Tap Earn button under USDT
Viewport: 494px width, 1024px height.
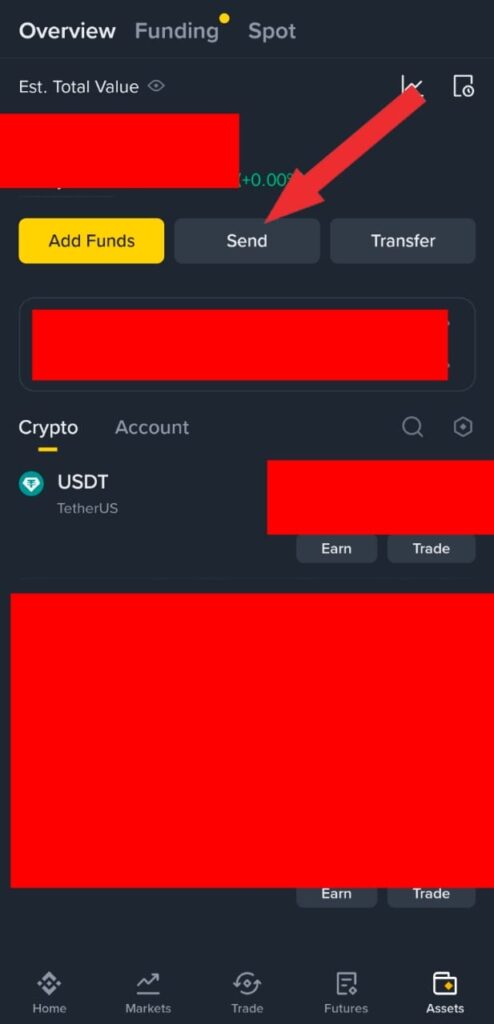[337, 549]
